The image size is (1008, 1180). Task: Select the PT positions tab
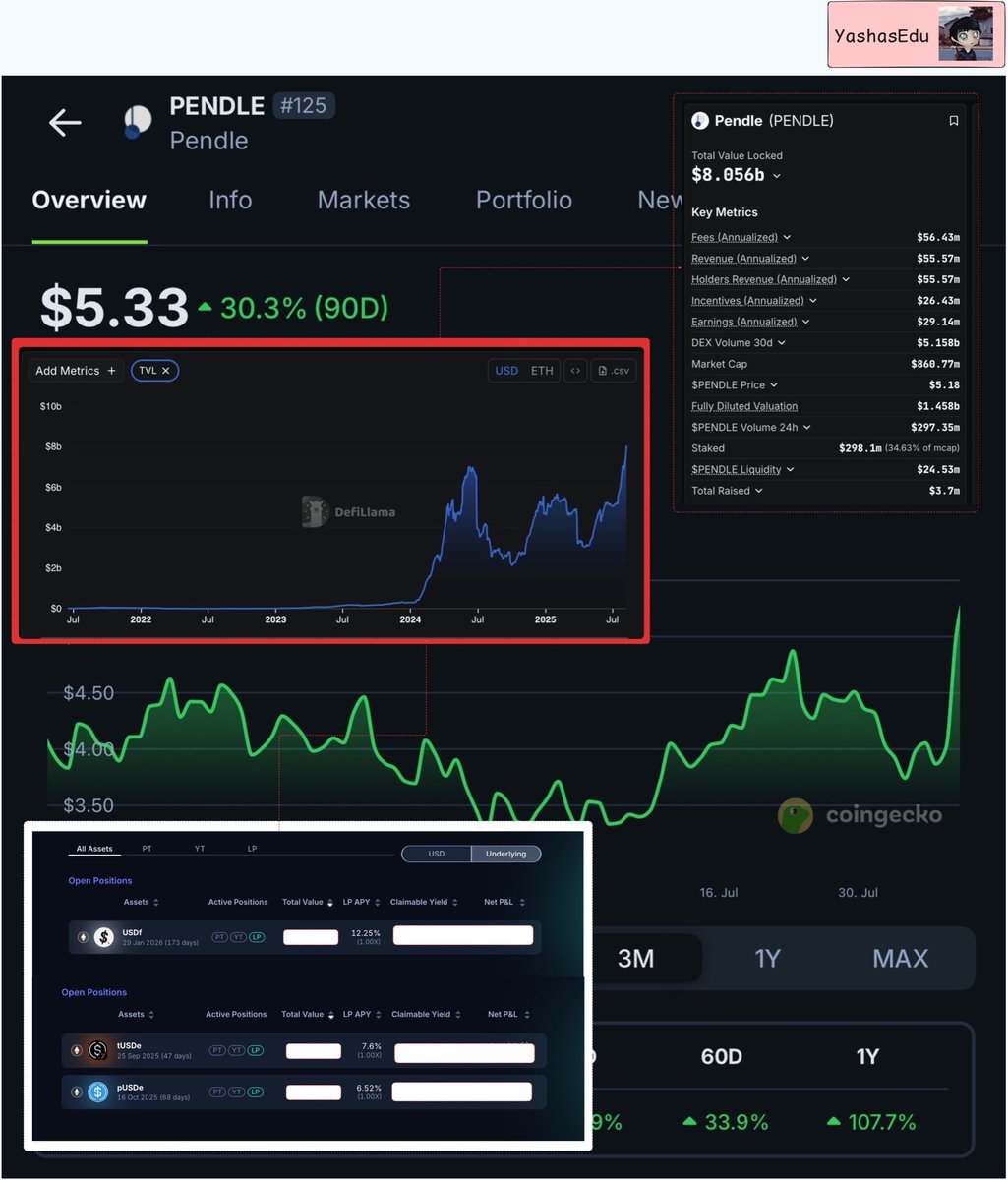(147, 849)
